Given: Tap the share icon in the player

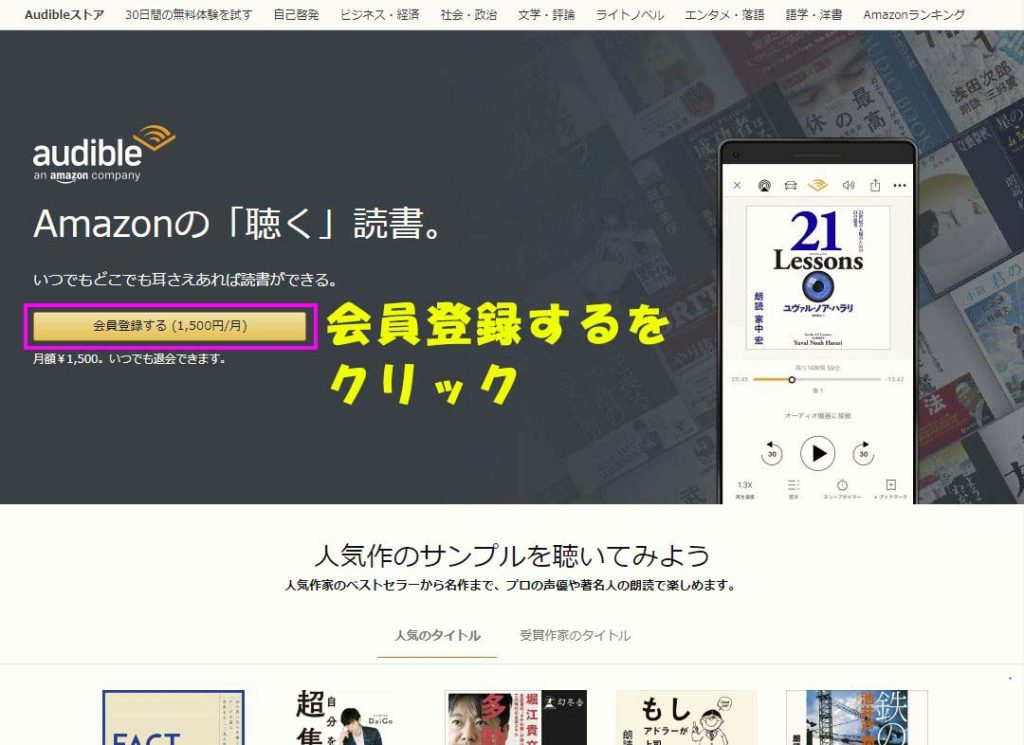Looking at the screenshot, I should tap(875, 185).
